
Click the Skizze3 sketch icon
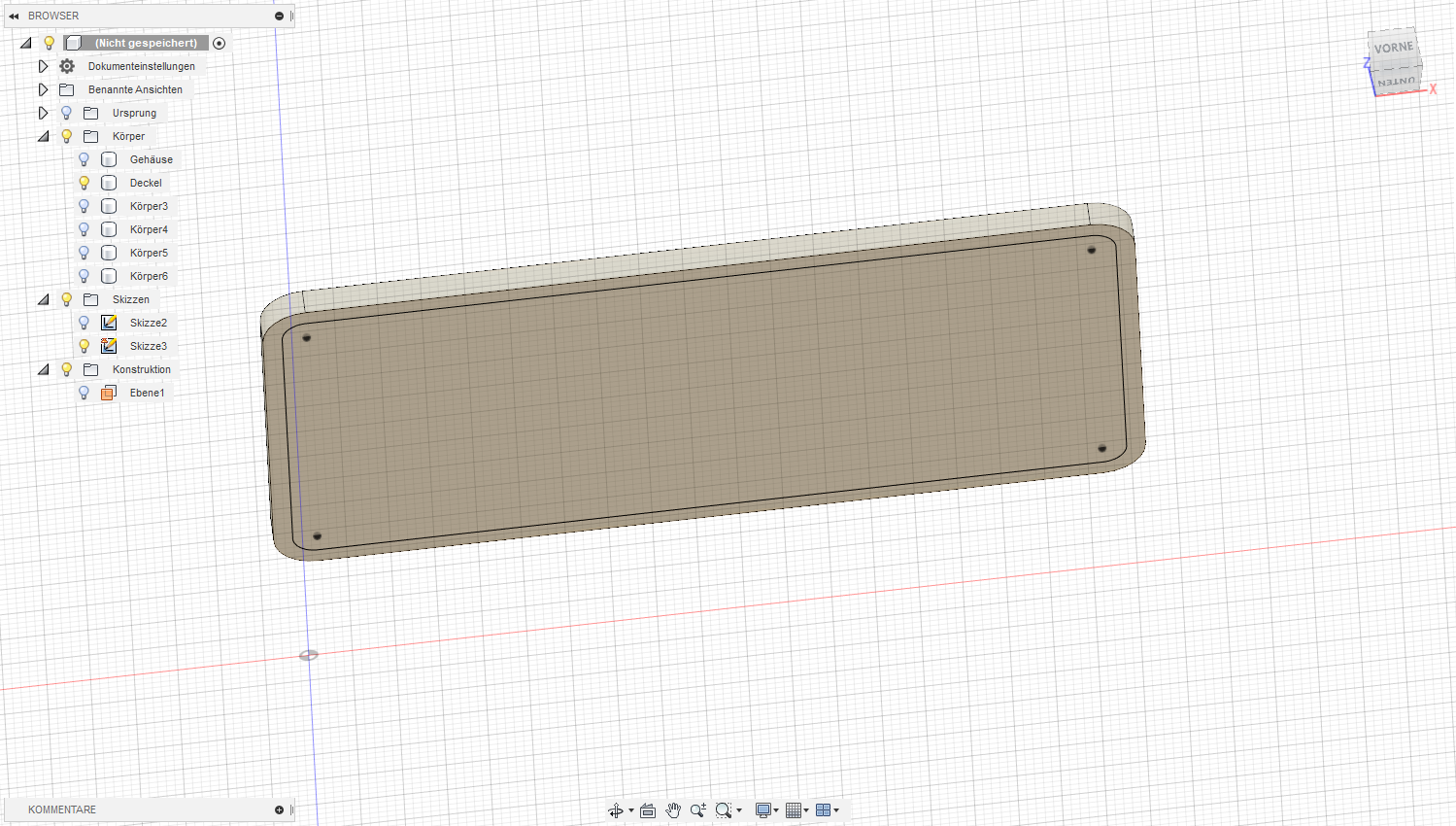point(109,346)
